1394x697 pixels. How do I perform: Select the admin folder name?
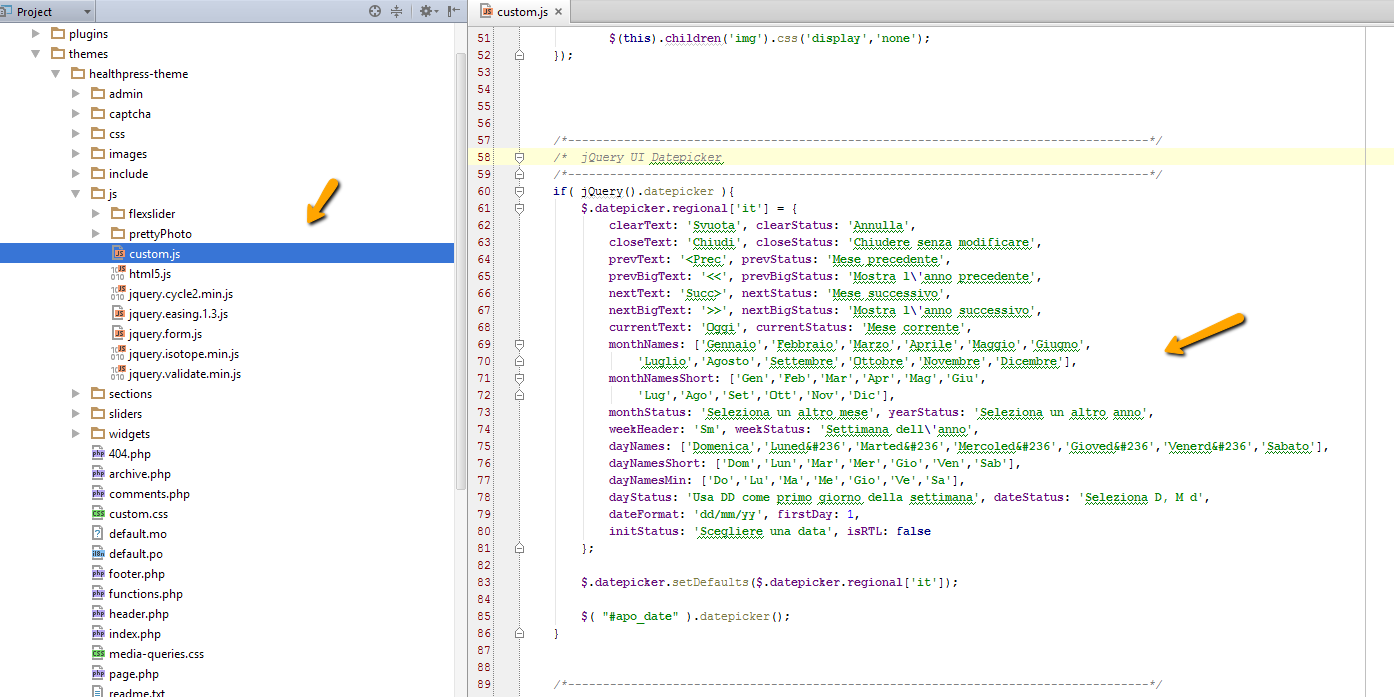click(x=126, y=94)
